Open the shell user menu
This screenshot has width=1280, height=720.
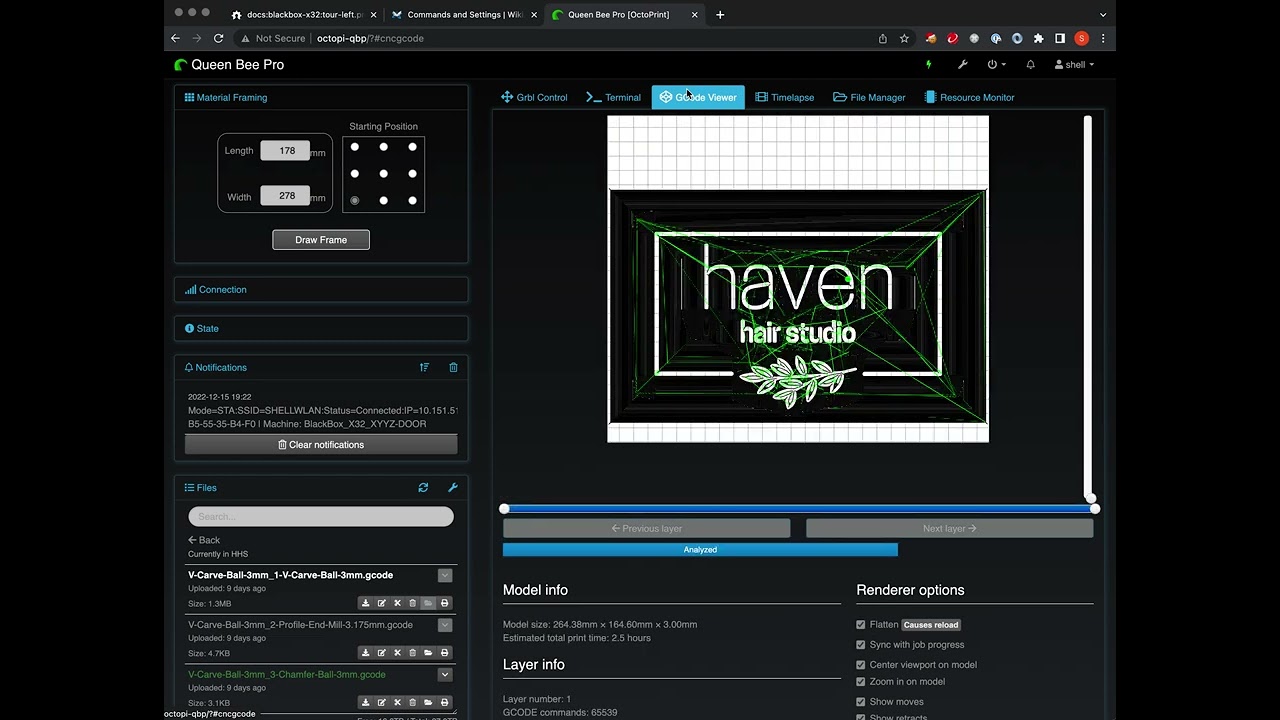[x=1074, y=65]
